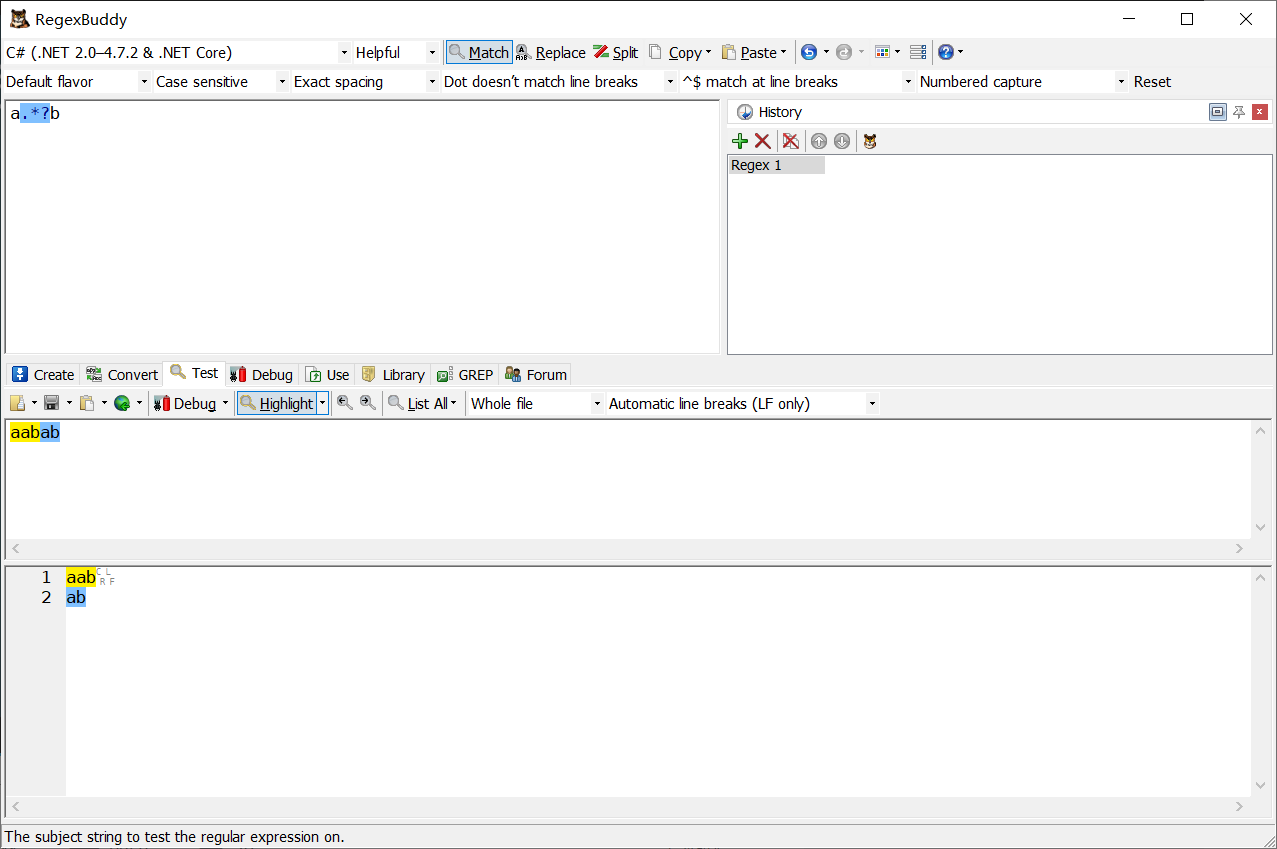
Task: Delete the selected History regex with red X
Action: 763,141
